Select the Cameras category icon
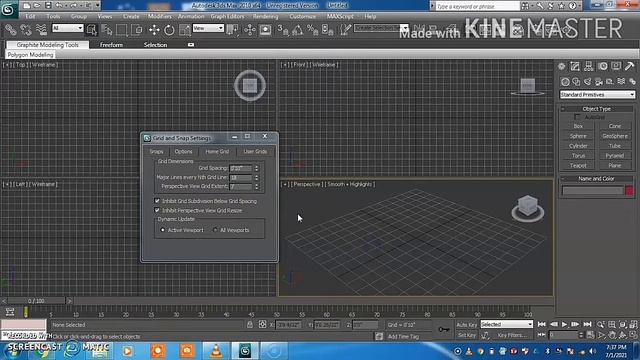 [599, 82]
